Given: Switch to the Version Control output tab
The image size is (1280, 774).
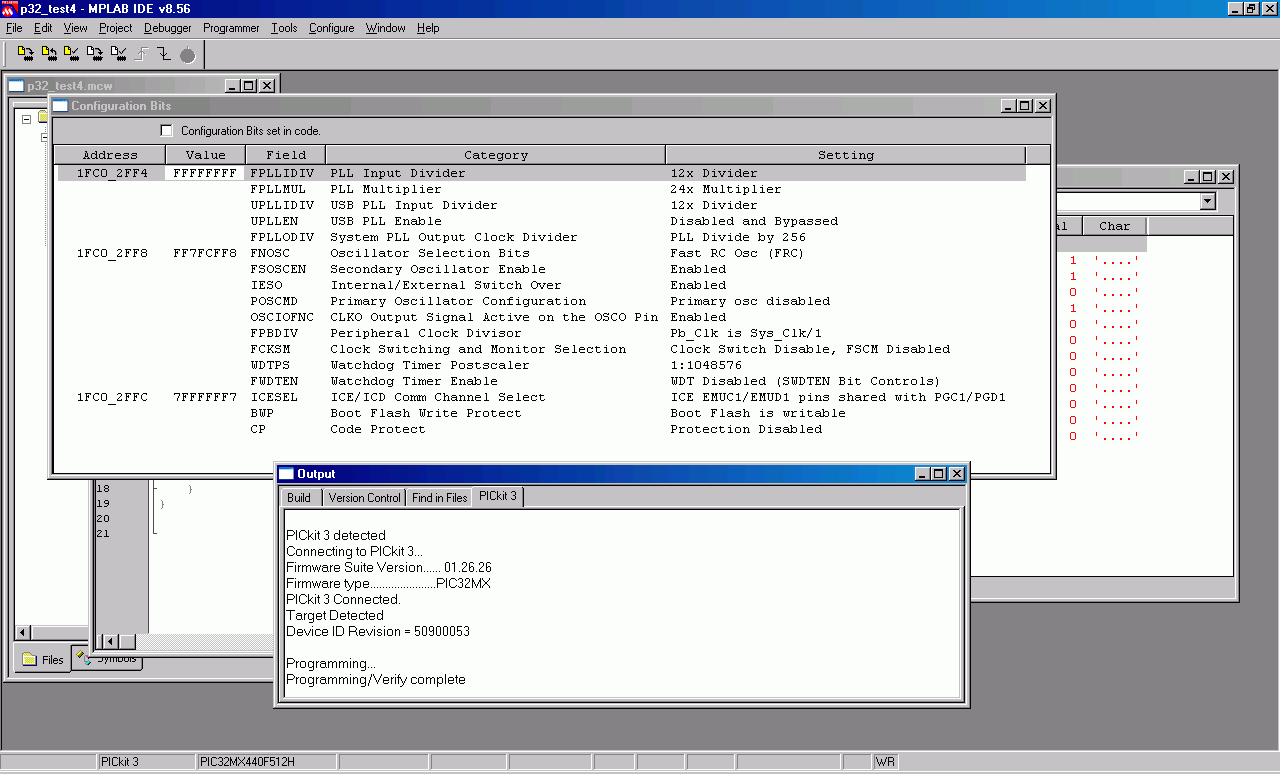Looking at the screenshot, I should coord(364,498).
